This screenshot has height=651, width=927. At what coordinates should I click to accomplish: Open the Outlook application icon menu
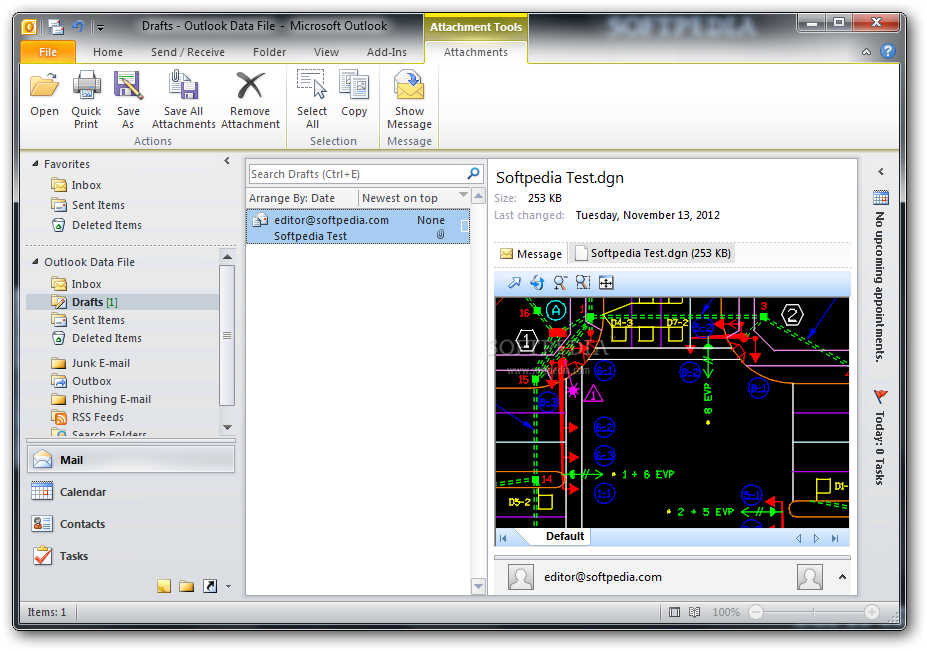[29, 27]
